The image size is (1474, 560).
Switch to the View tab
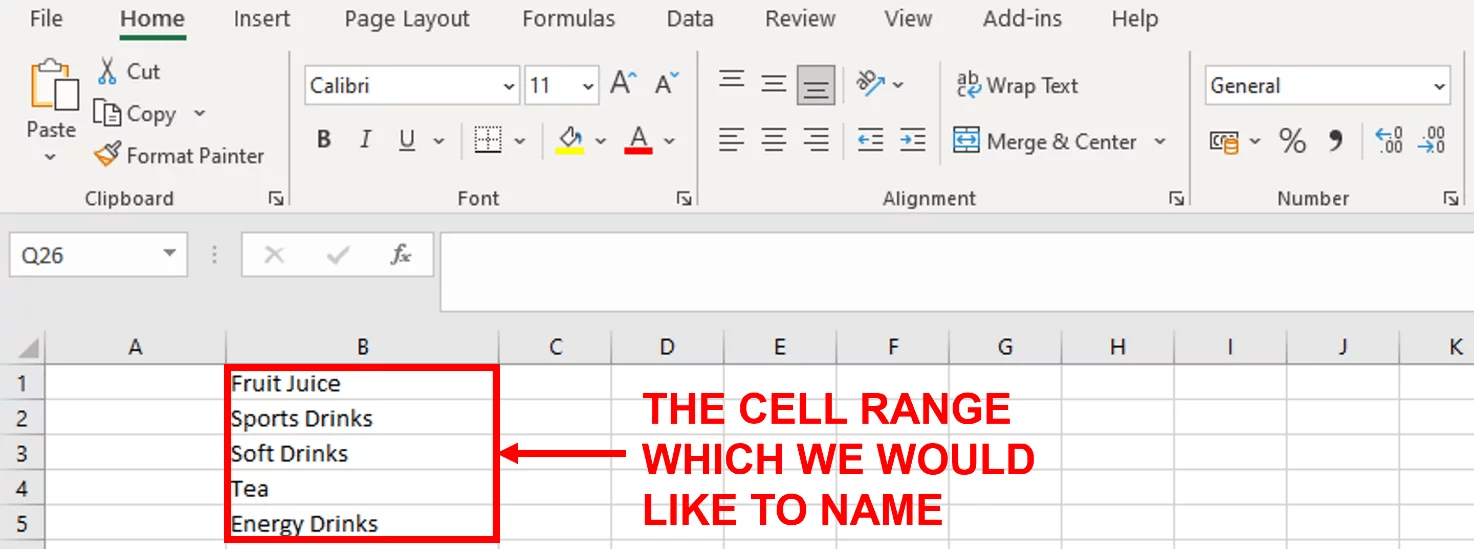[909, 18]
